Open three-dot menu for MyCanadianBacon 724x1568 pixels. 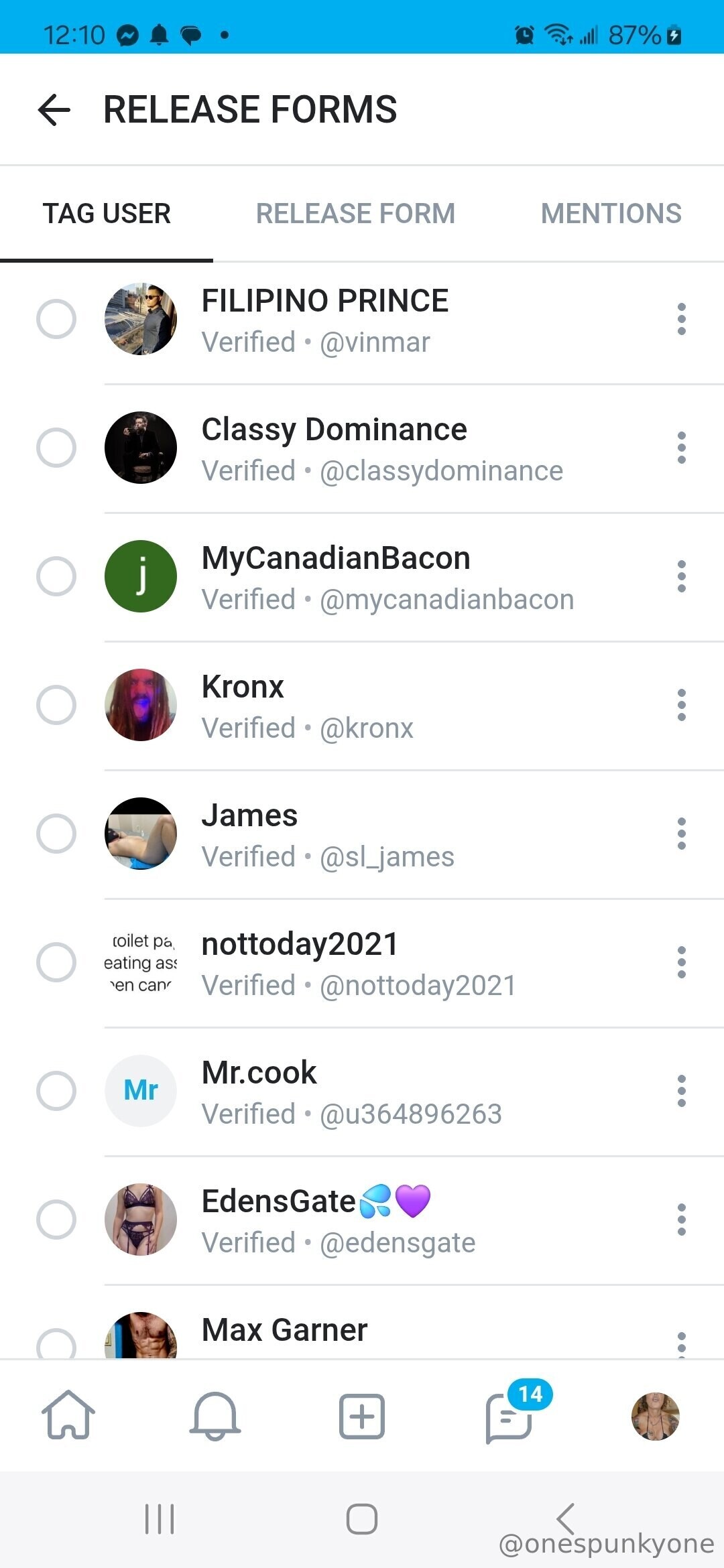[682, 576]
